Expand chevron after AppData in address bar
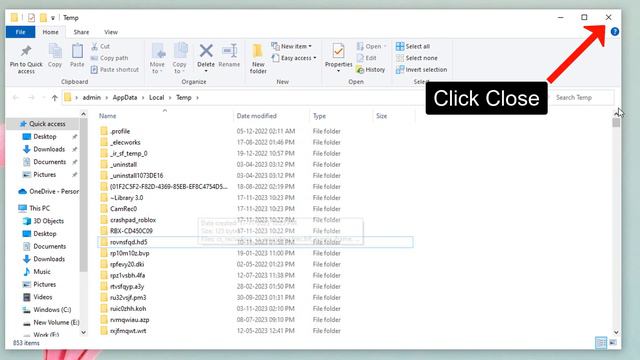Screen dimensions: 640x360 click(x=143, y=98)
